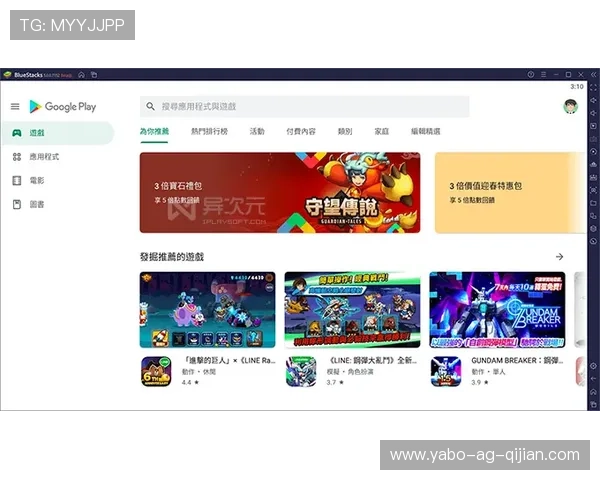Click the game controller icon beside 遊戲
The height and width of the screenshot is (480, 600).
(16, 133)
